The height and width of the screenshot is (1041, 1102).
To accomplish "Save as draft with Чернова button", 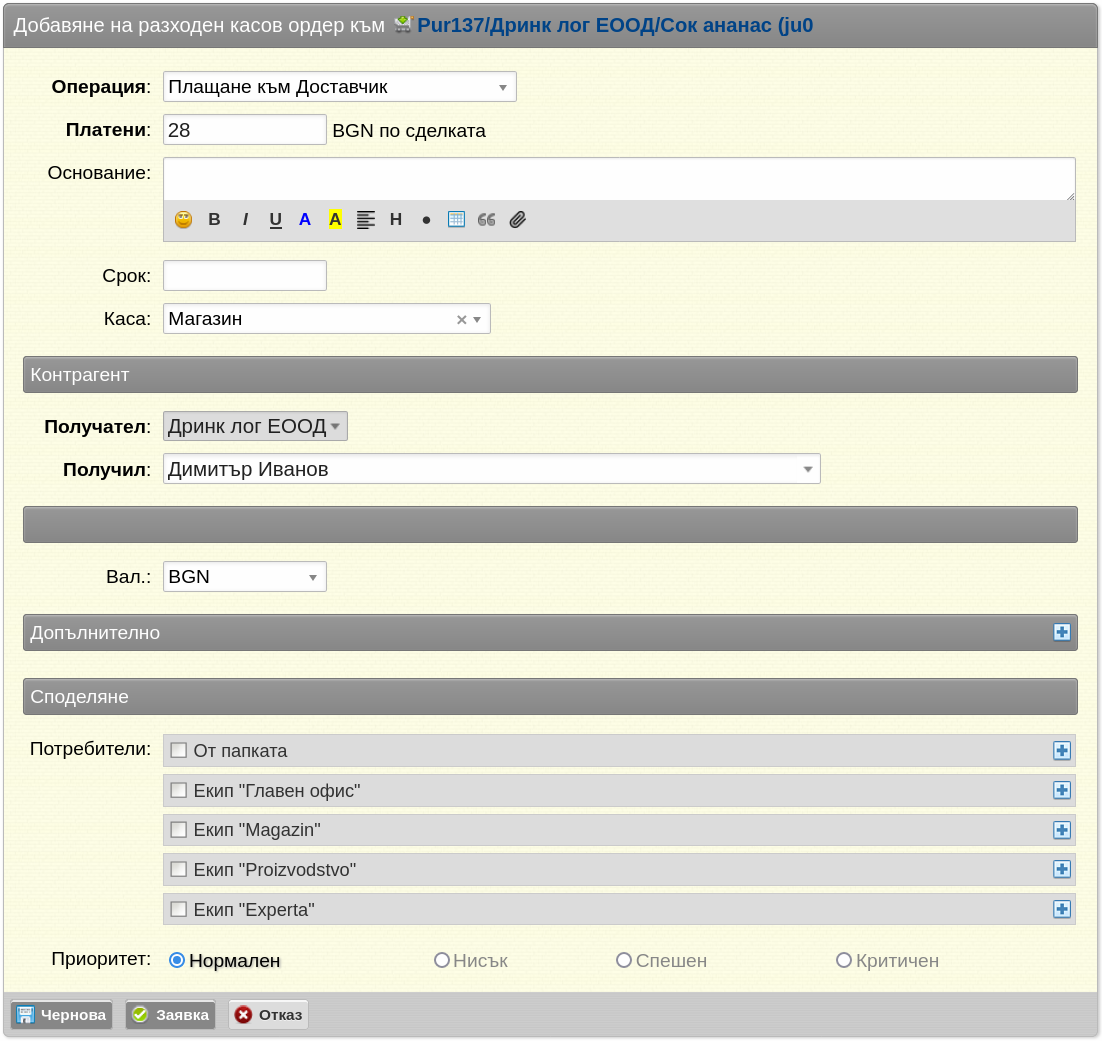I will [62, 1014].
